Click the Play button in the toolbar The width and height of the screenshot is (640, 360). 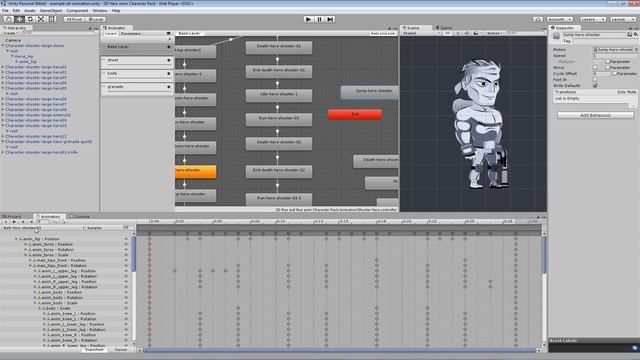tap(309, 19)
